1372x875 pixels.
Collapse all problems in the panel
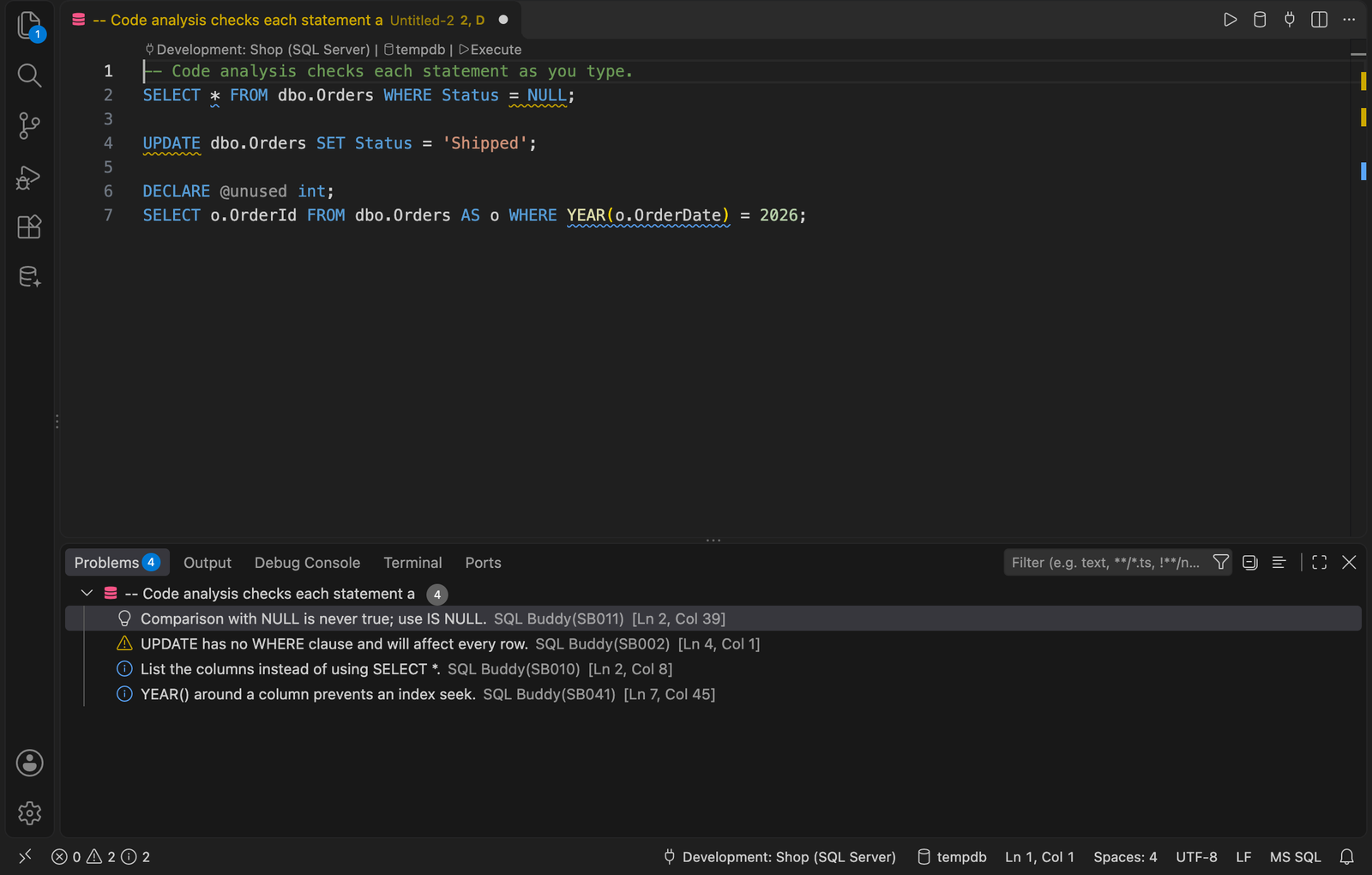point(1250,563)
